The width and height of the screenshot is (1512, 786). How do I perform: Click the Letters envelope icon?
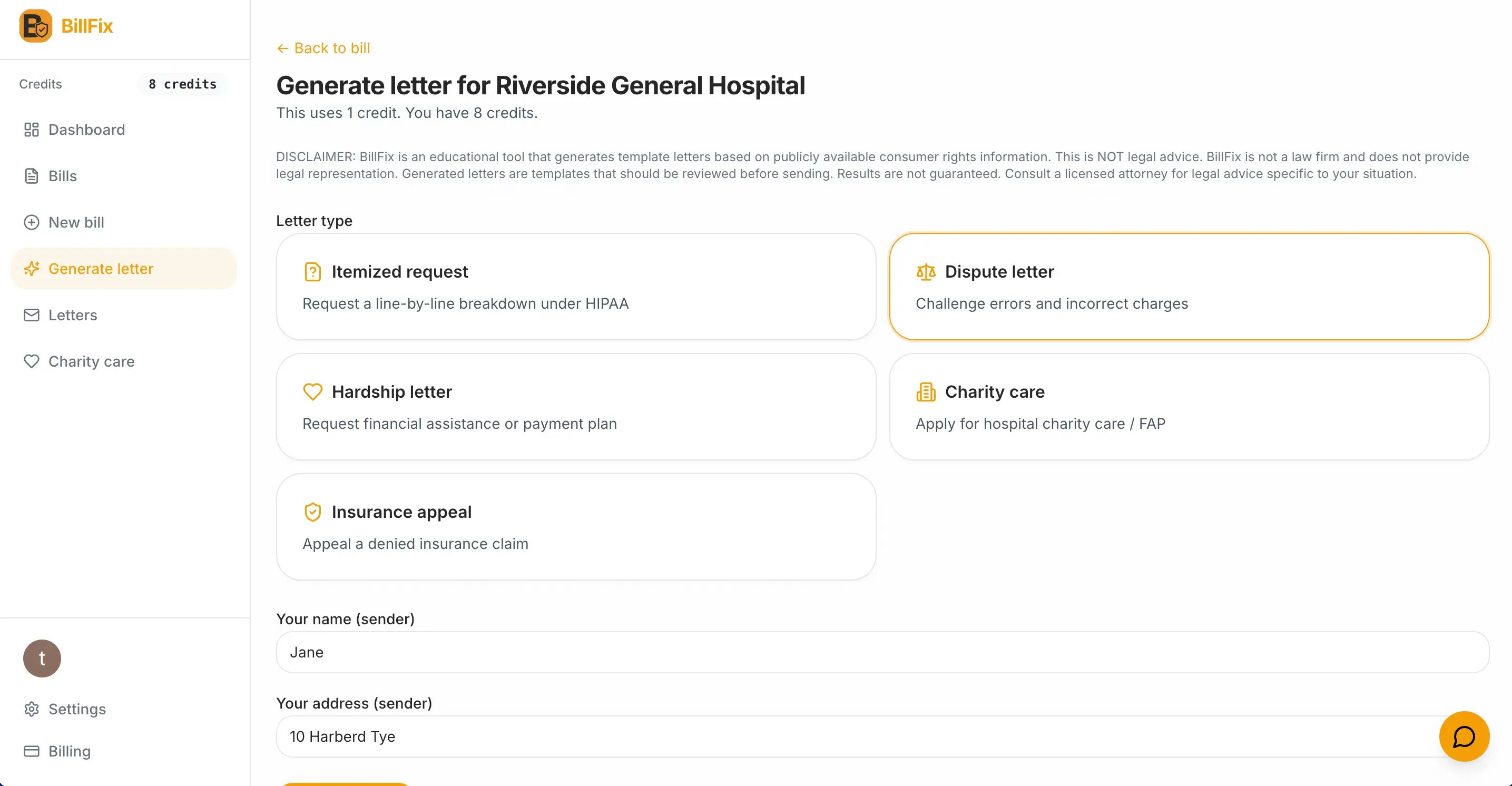(x=31, y=315)
